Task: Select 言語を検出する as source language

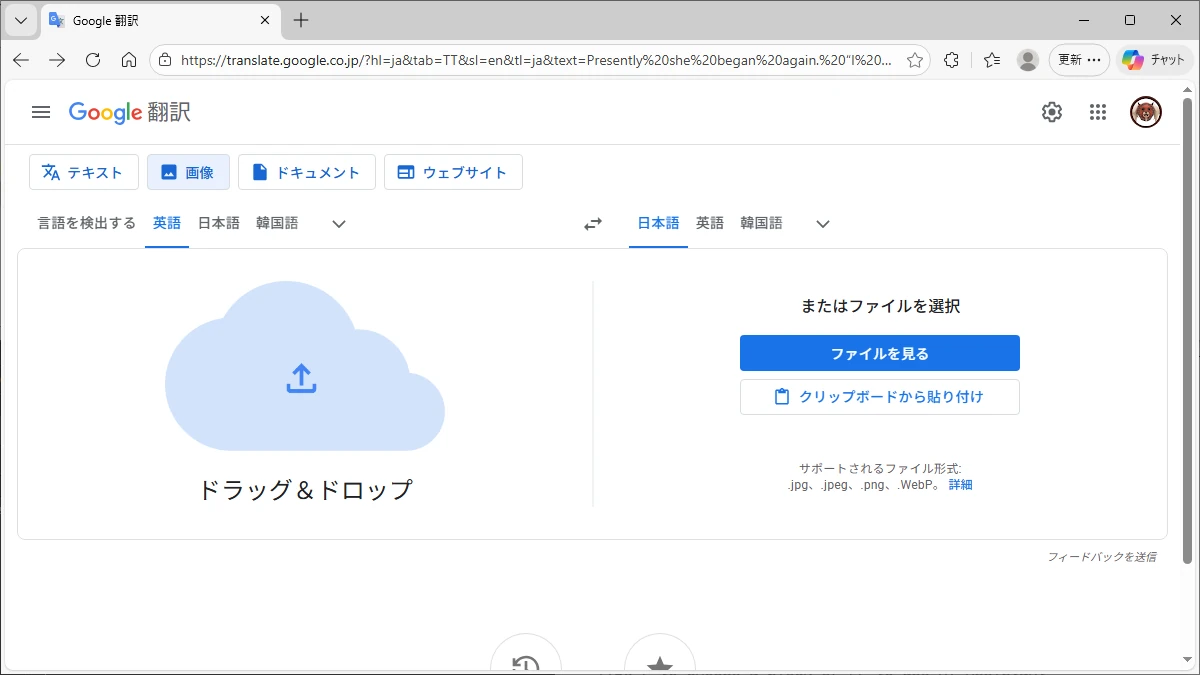Action: (87, 223)
